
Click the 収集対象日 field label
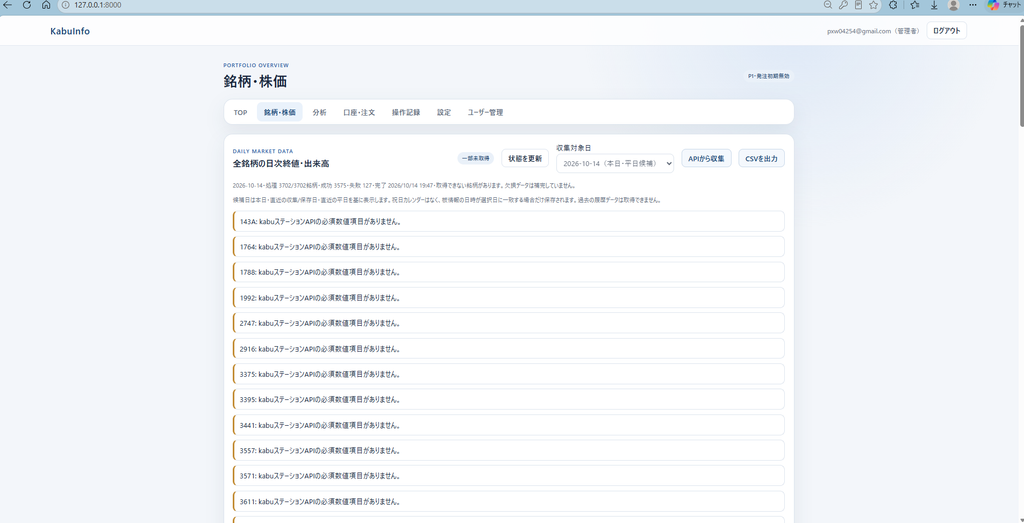click(x=573, y=148)
